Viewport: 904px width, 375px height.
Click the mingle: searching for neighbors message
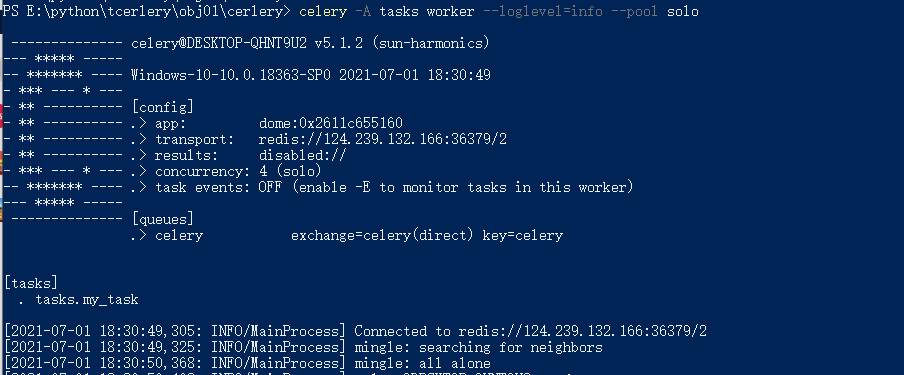(479, 347)
